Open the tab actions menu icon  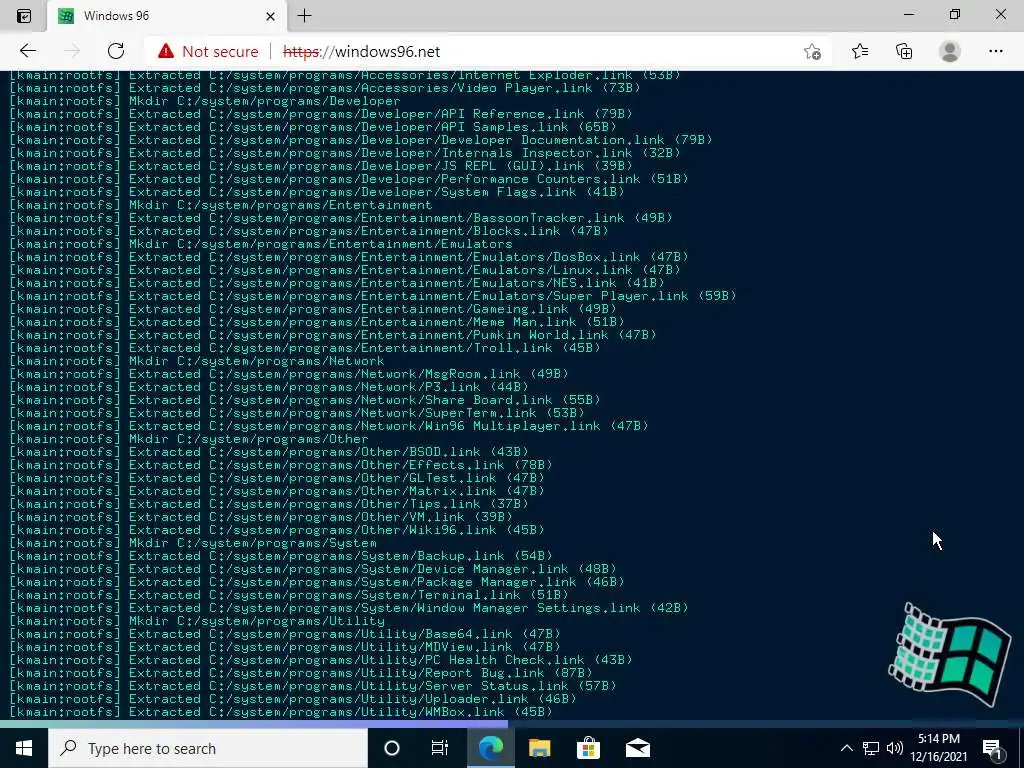point(24,16)
